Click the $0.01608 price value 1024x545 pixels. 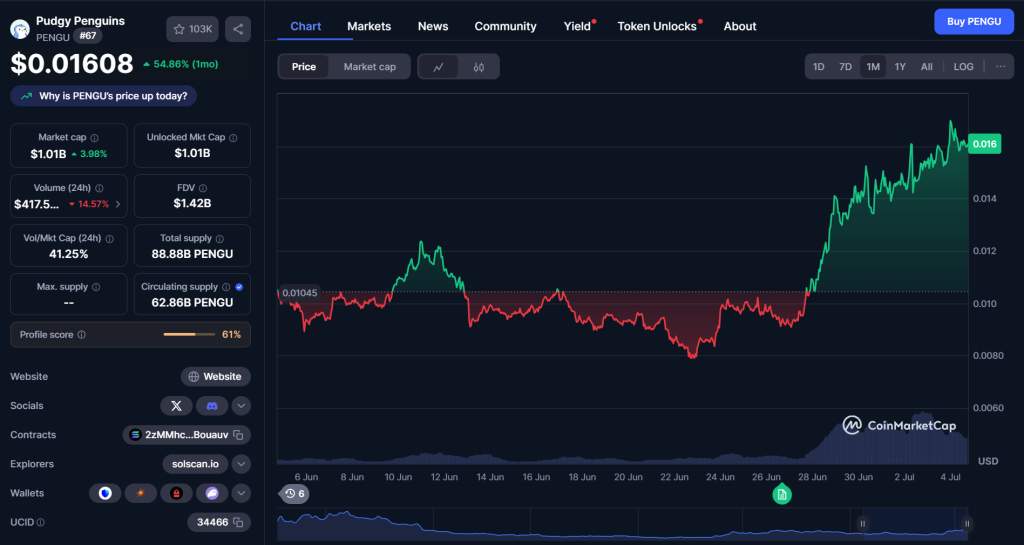72,64
